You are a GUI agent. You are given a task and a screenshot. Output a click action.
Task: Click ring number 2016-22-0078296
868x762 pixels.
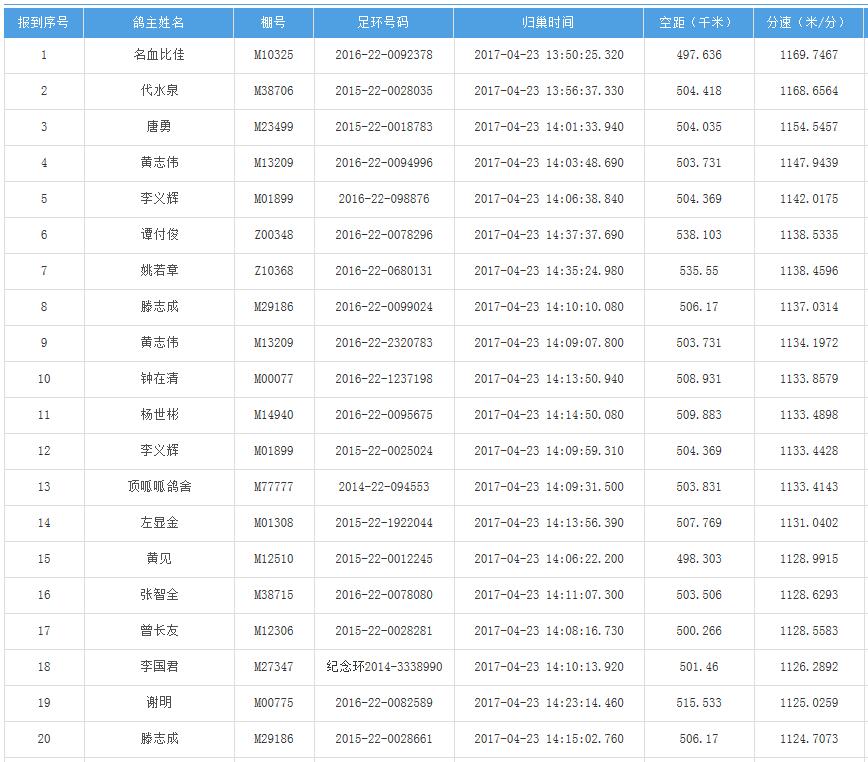coord(383,235)
